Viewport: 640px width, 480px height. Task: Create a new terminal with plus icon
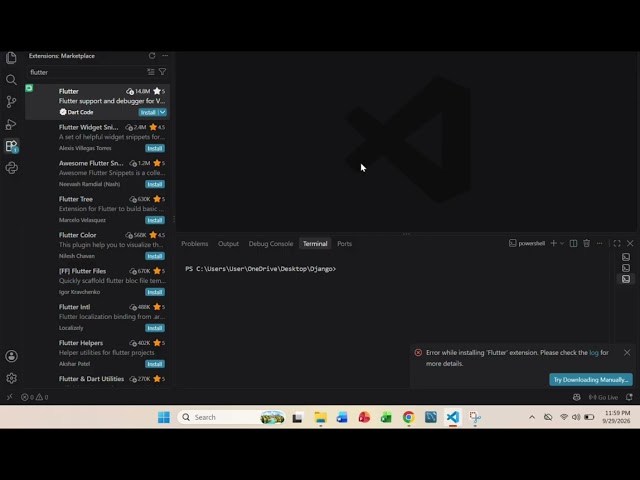[553, 243]
